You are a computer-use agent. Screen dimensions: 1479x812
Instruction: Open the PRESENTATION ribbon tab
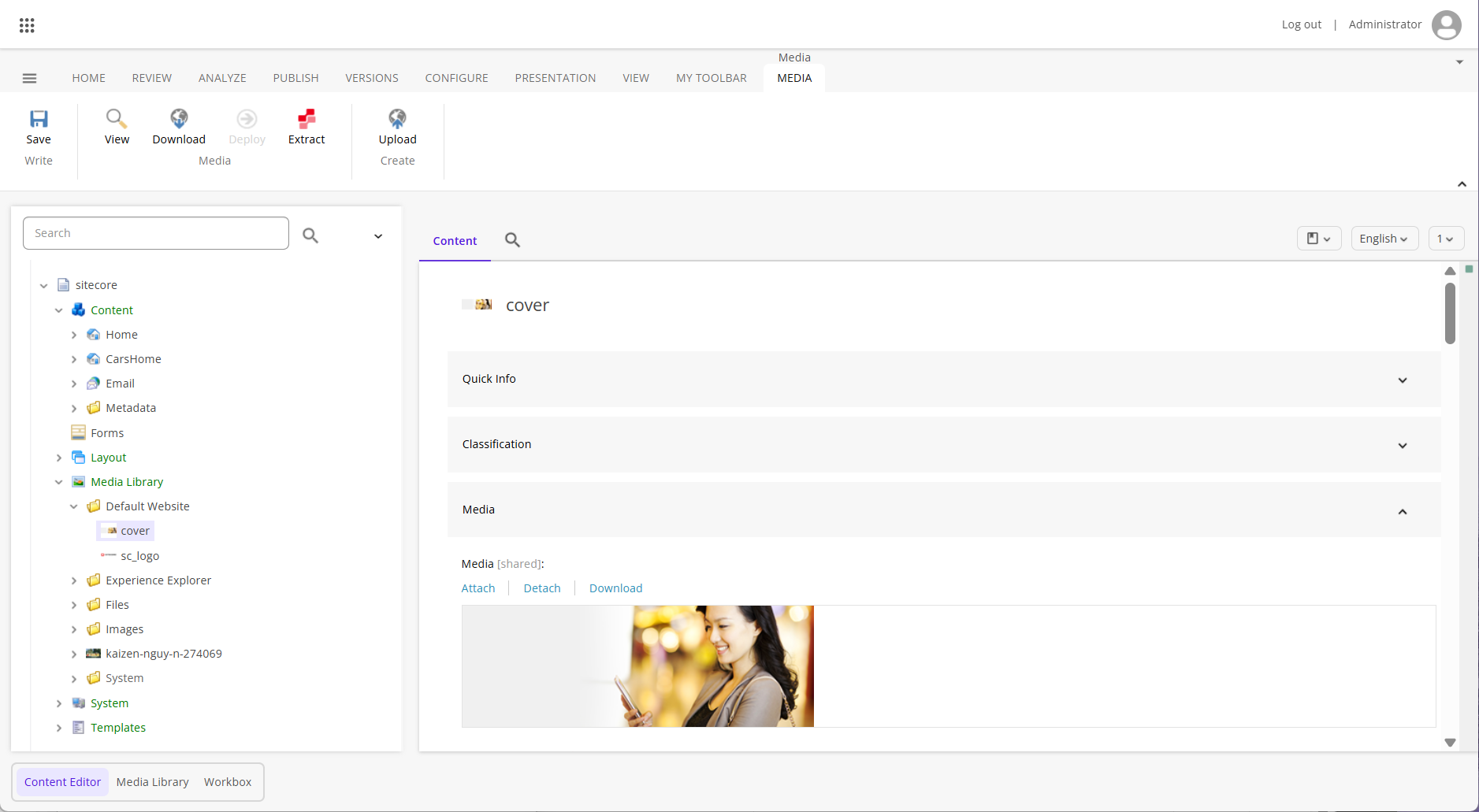pos(556,78)
